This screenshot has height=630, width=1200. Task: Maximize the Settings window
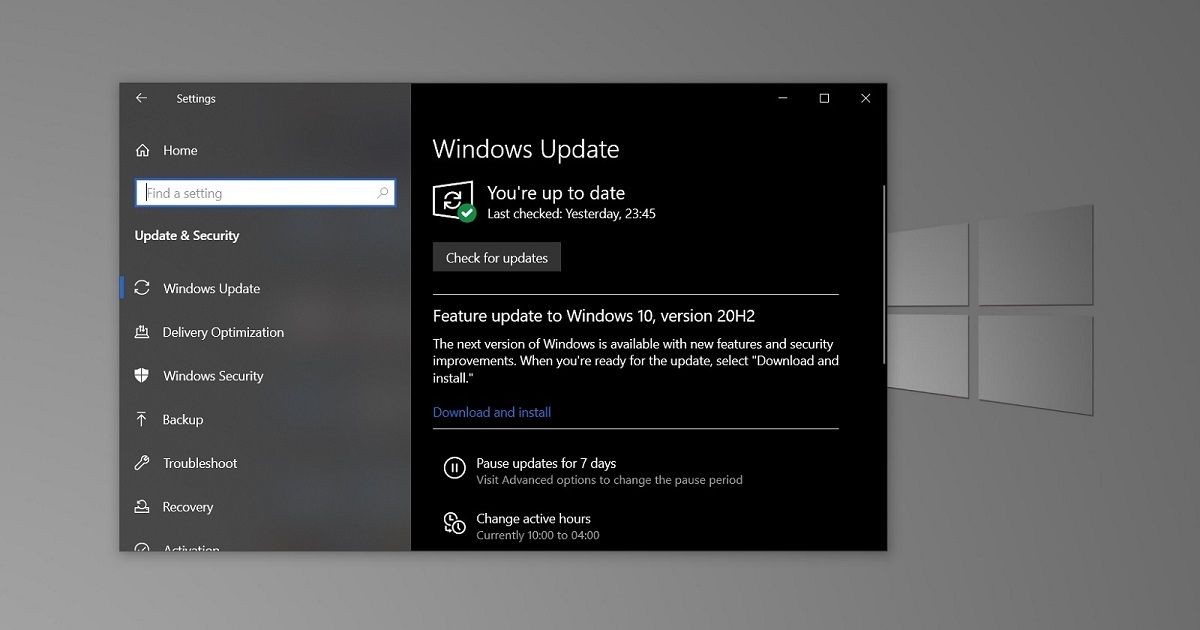[x=824, y=98]
